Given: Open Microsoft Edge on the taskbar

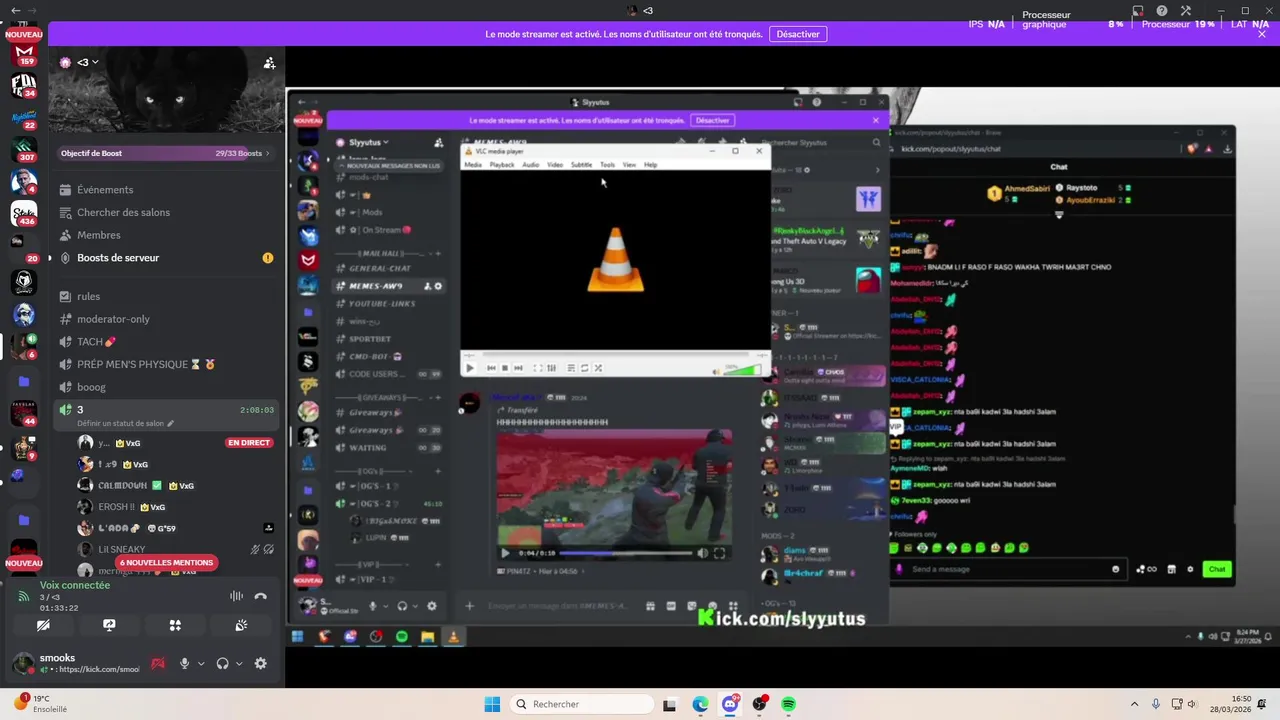Looking at the screenshot, I should (700, 704).
